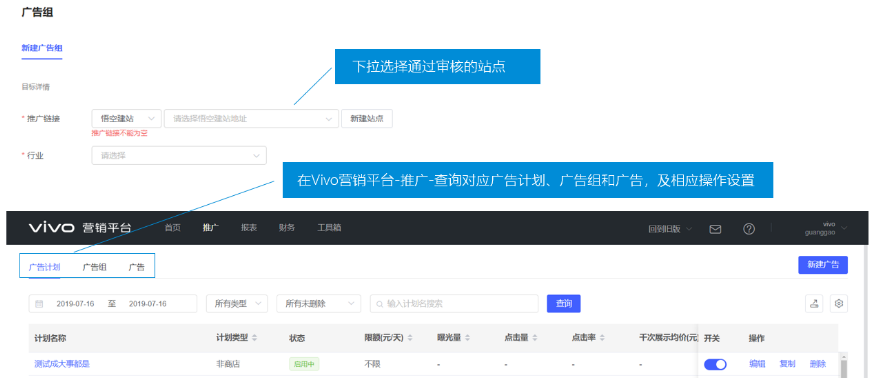Open 报表 in top navigation
The width and height of the screenshot is (869, 392).
pos(249,228)
